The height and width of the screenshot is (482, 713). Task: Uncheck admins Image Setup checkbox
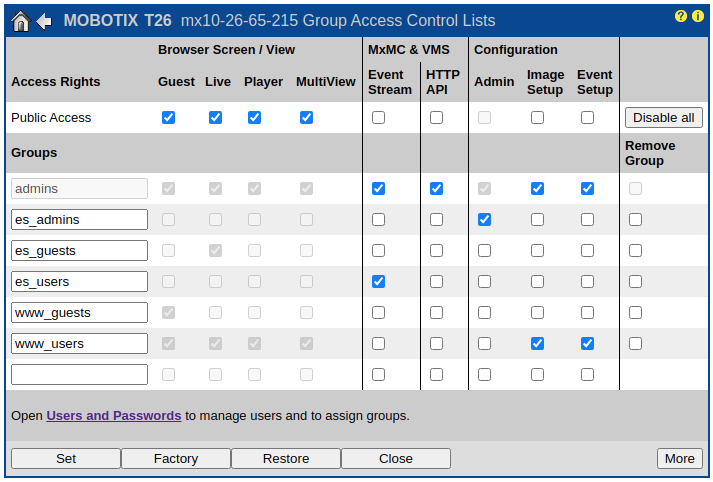(x=537, y=189)
